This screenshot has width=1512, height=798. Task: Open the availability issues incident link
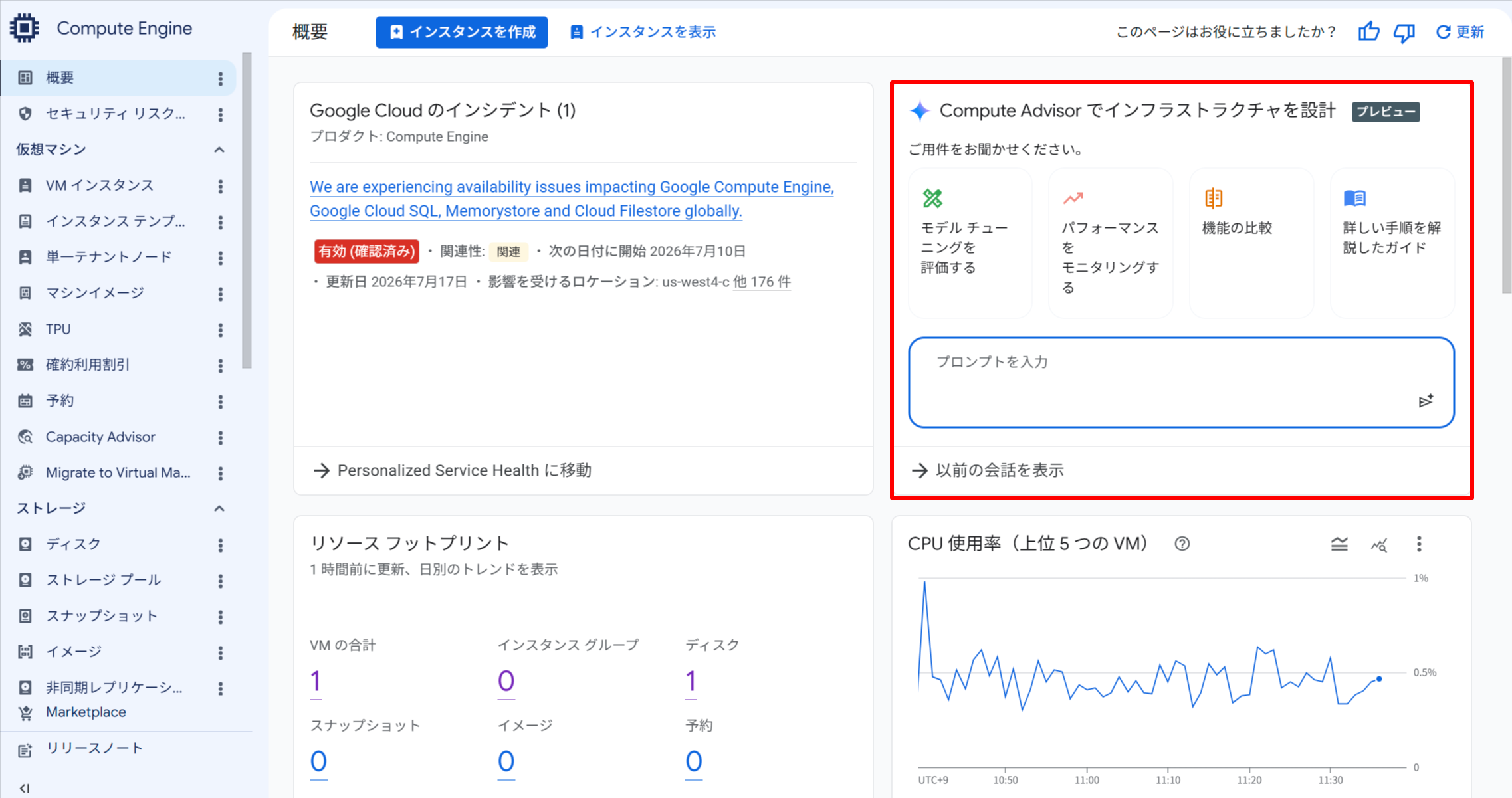pyautogui.click(x=572, y=199)
